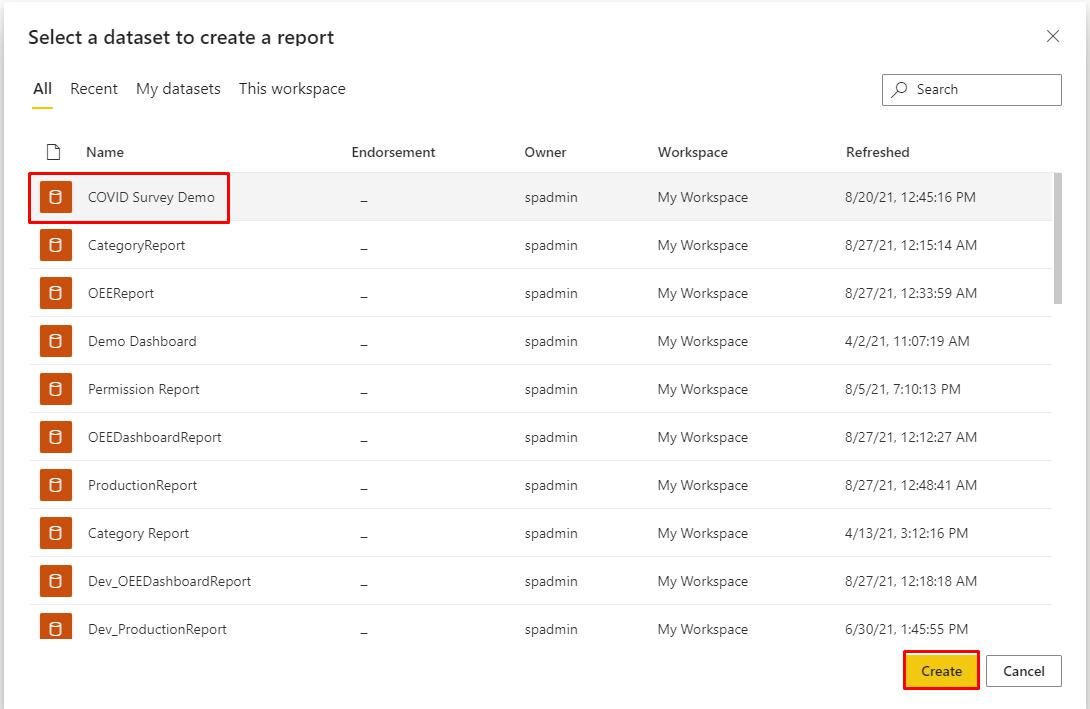Click the search magnifier icon
This screenshot has height=709, width=1090.
tap(899, 89)
